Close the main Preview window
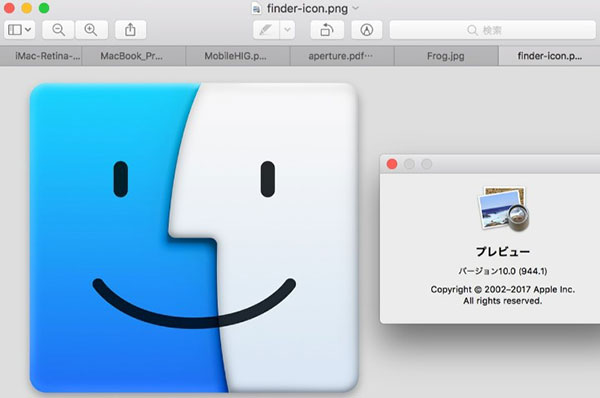600x398 pixels. 9,8
